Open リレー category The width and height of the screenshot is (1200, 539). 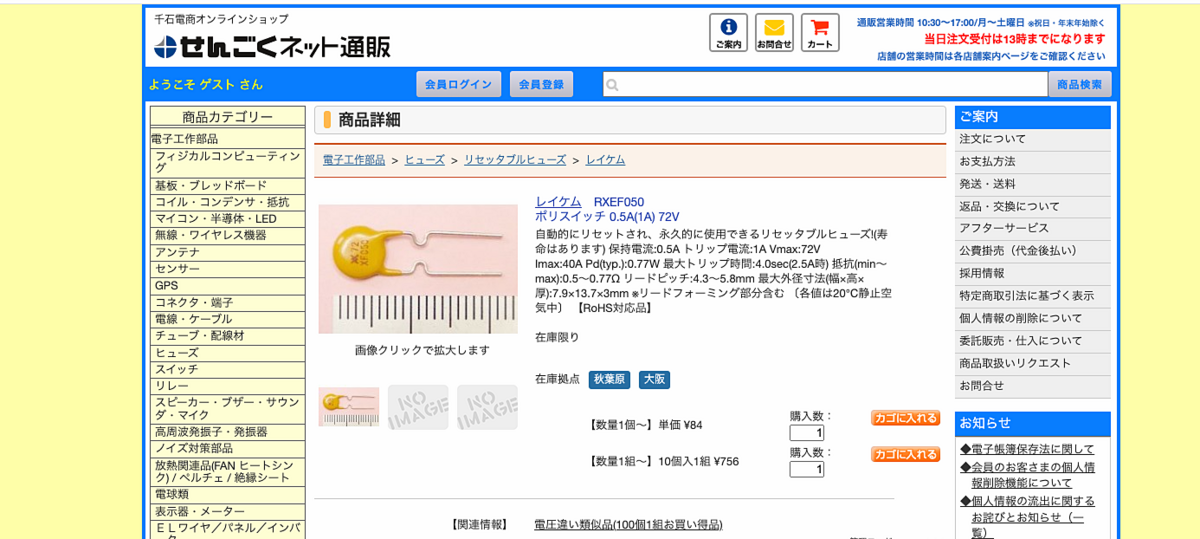[227, 385]
